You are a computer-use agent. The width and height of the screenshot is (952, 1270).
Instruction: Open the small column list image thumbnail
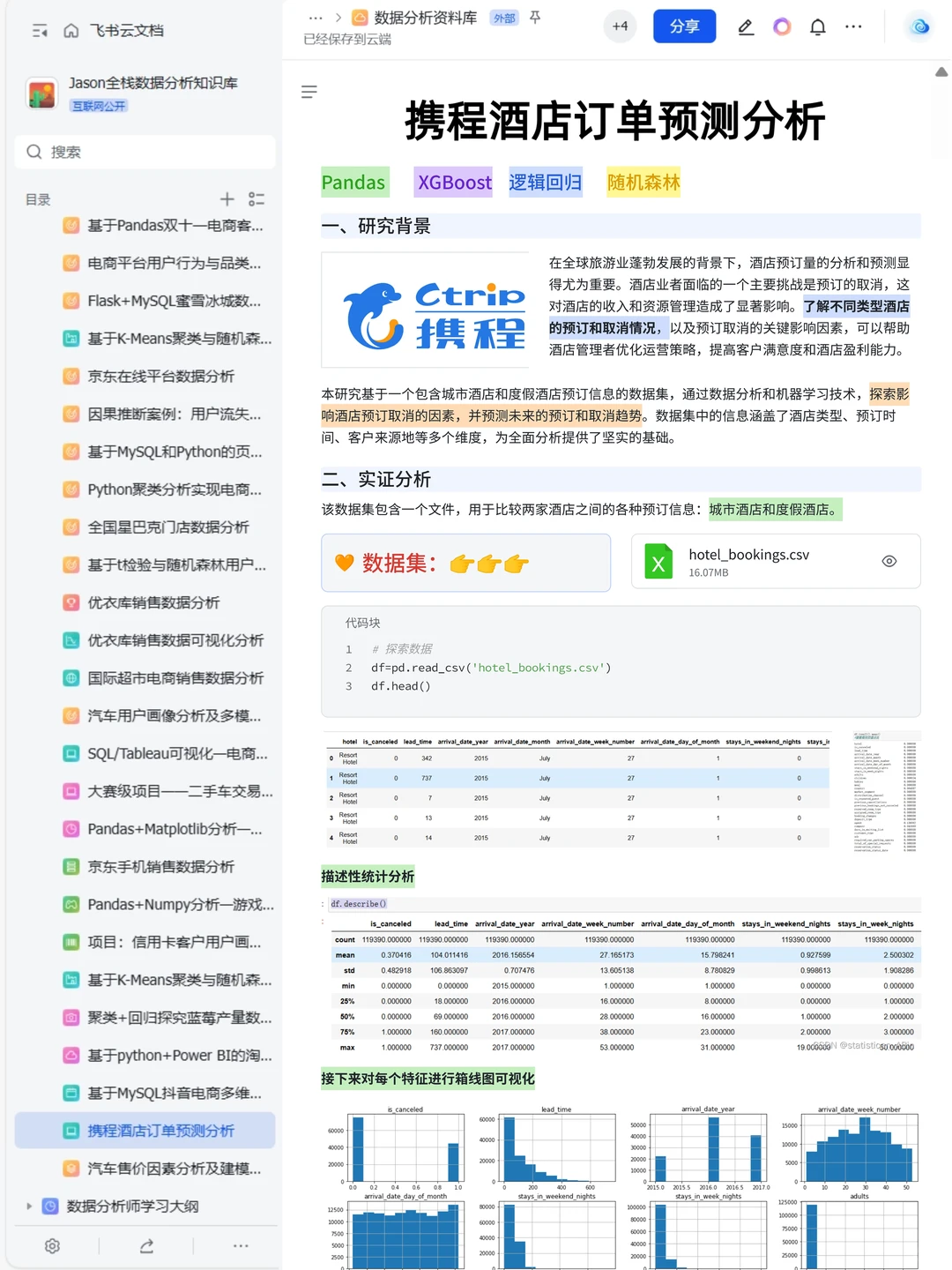[887, 792]
